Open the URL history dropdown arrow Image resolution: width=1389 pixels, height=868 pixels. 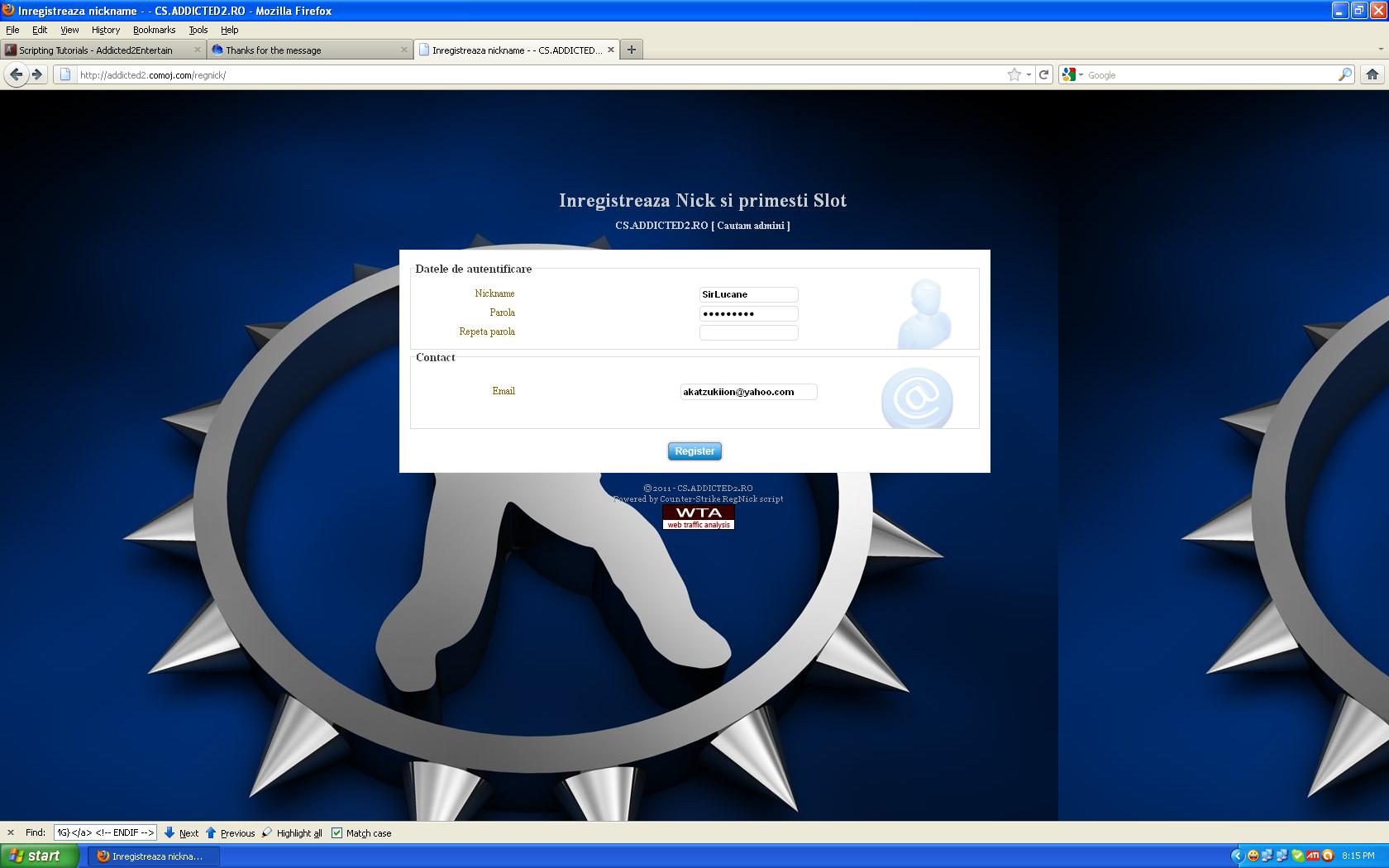point(1029,74)
